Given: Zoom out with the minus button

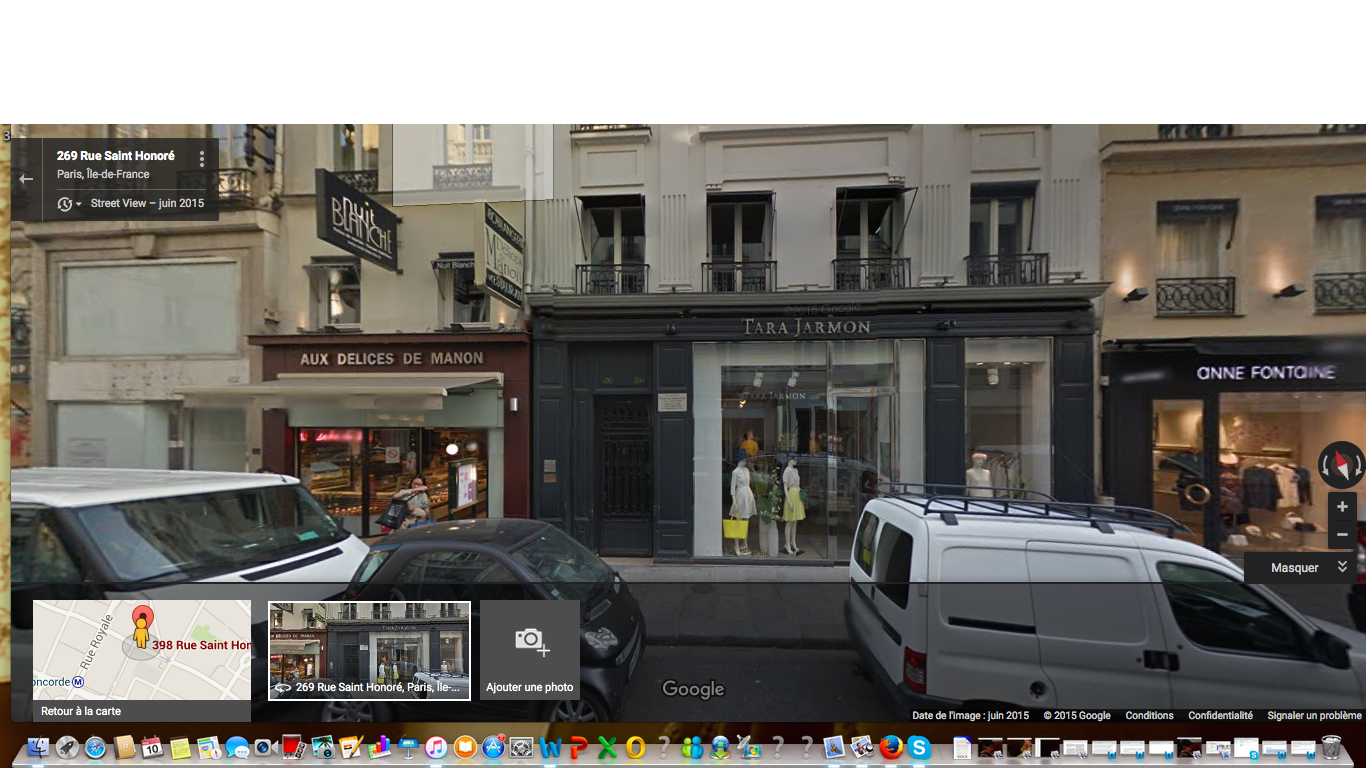Looking at the screenshot, I should coord(1342,535).
